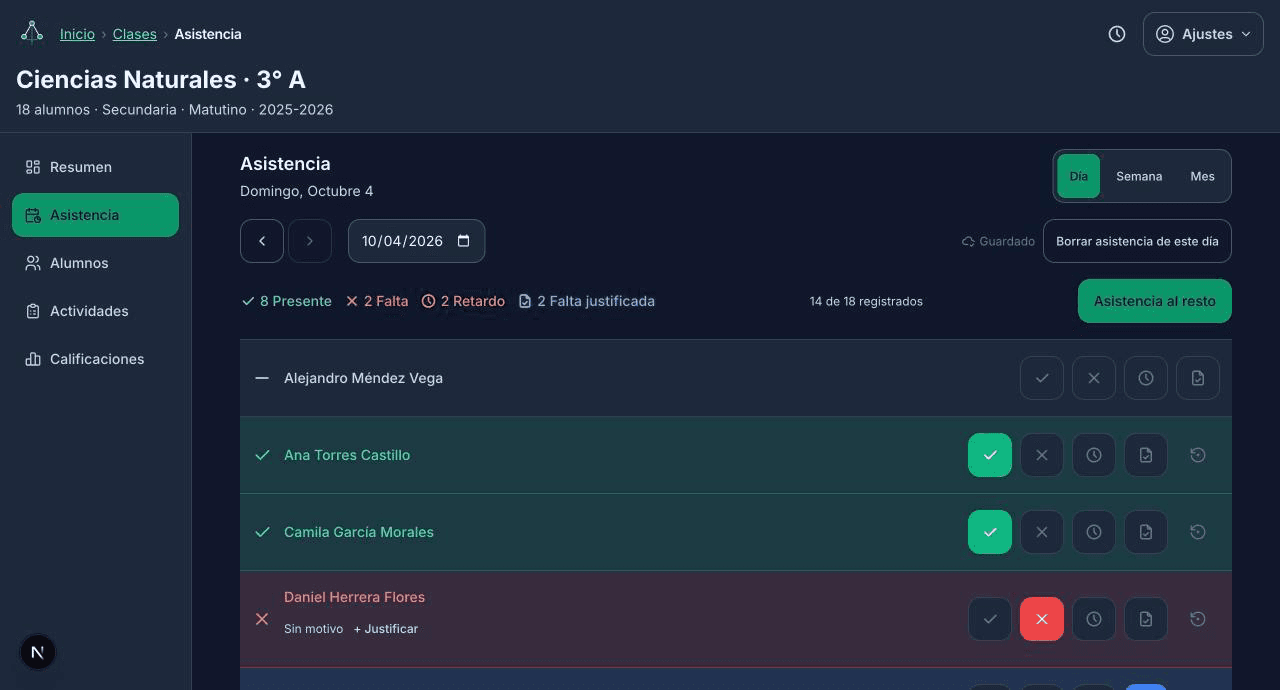Mark Daniel Herrera Flores justified absence

(1146, 619)
